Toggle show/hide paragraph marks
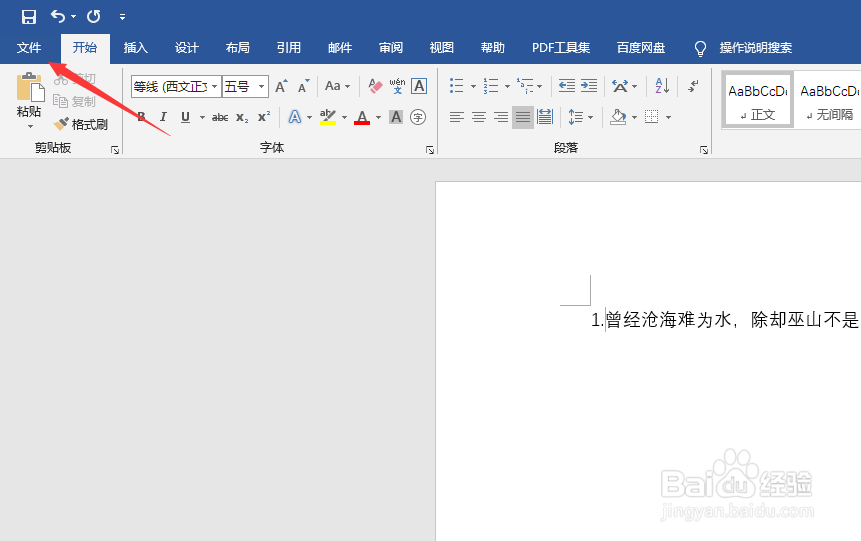Screen dimensions: 861x541 694,86
